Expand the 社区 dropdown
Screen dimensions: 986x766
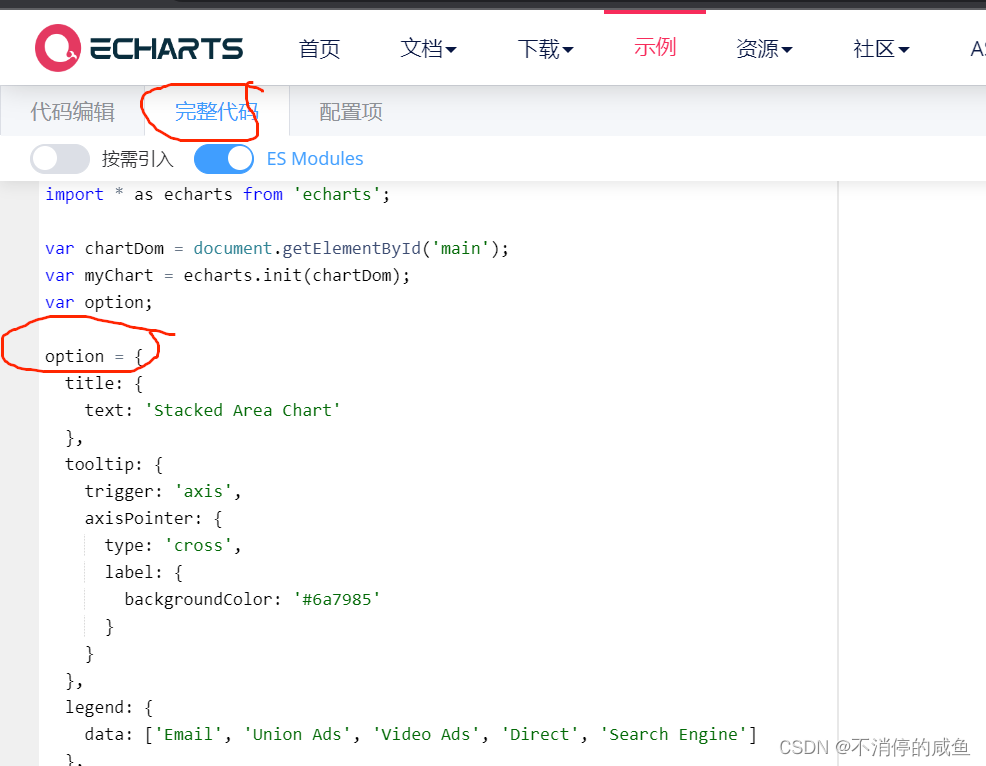880,47
